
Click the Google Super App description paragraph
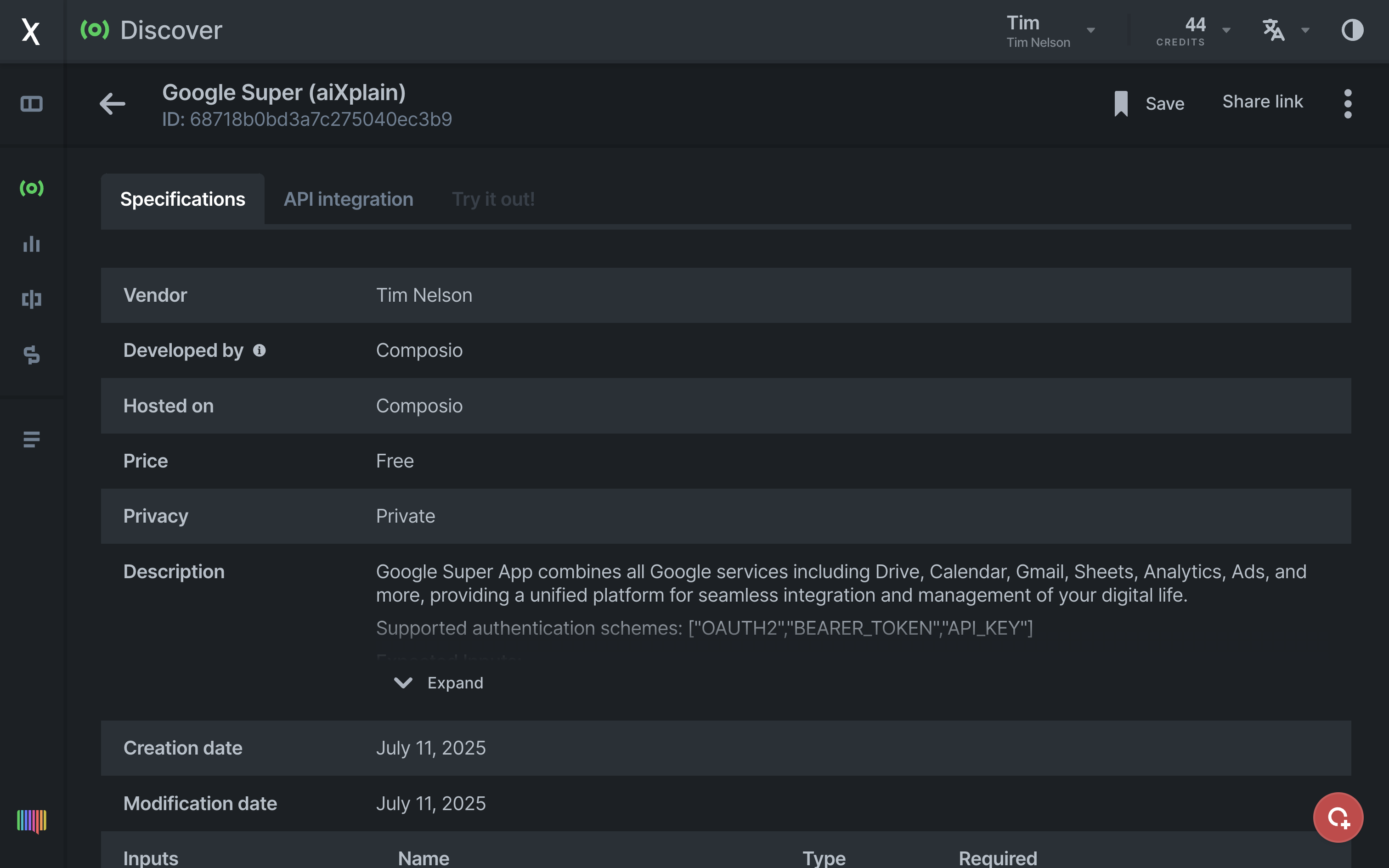841,583
